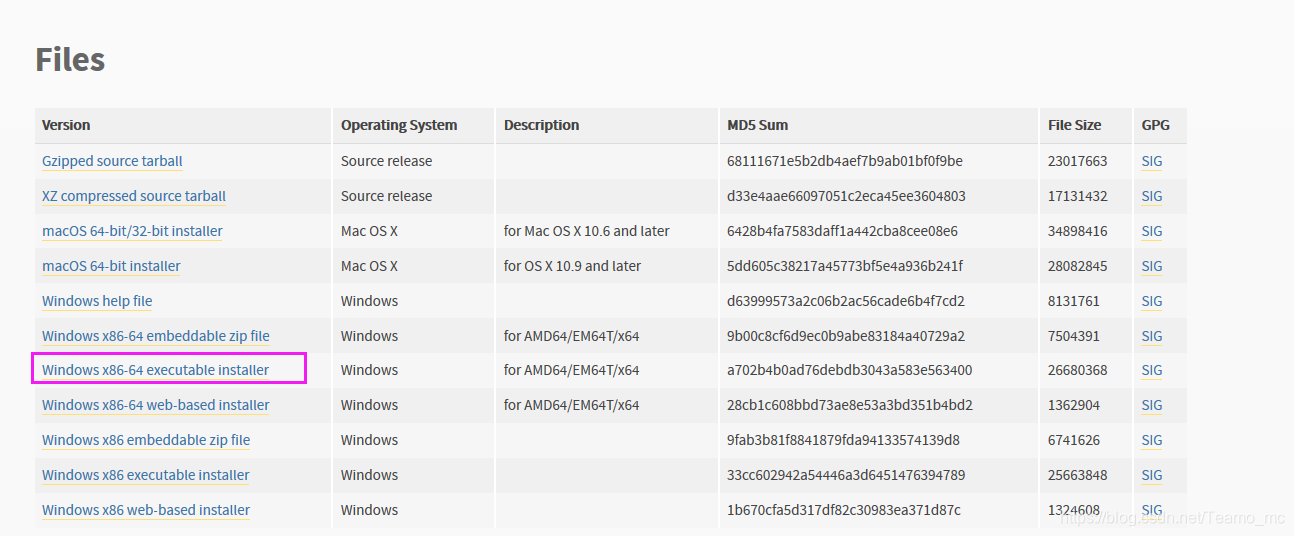Screen dimensions: 1294x536
Task: Open SIG link for Gzipped source tarball
Action: [1152, 161]
